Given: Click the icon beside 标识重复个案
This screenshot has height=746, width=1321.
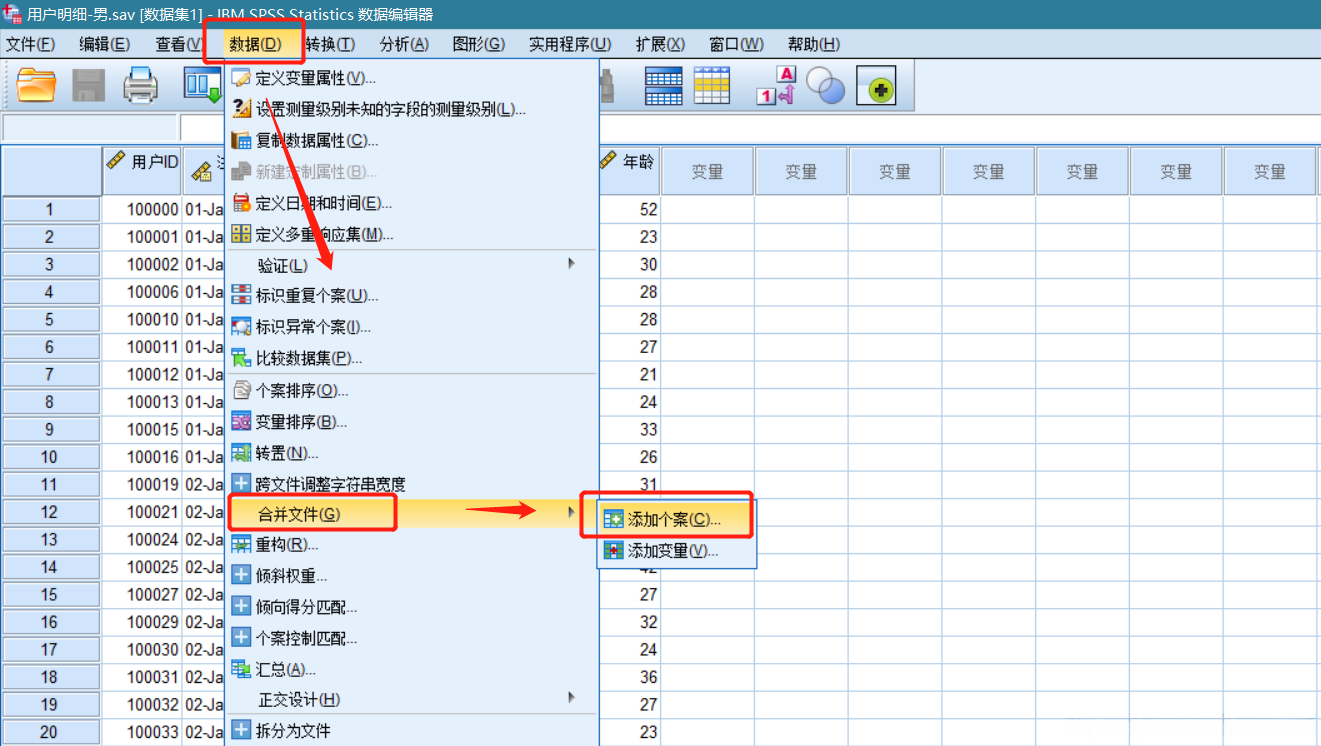Looking at the screenshot, I should pos(241,295).
